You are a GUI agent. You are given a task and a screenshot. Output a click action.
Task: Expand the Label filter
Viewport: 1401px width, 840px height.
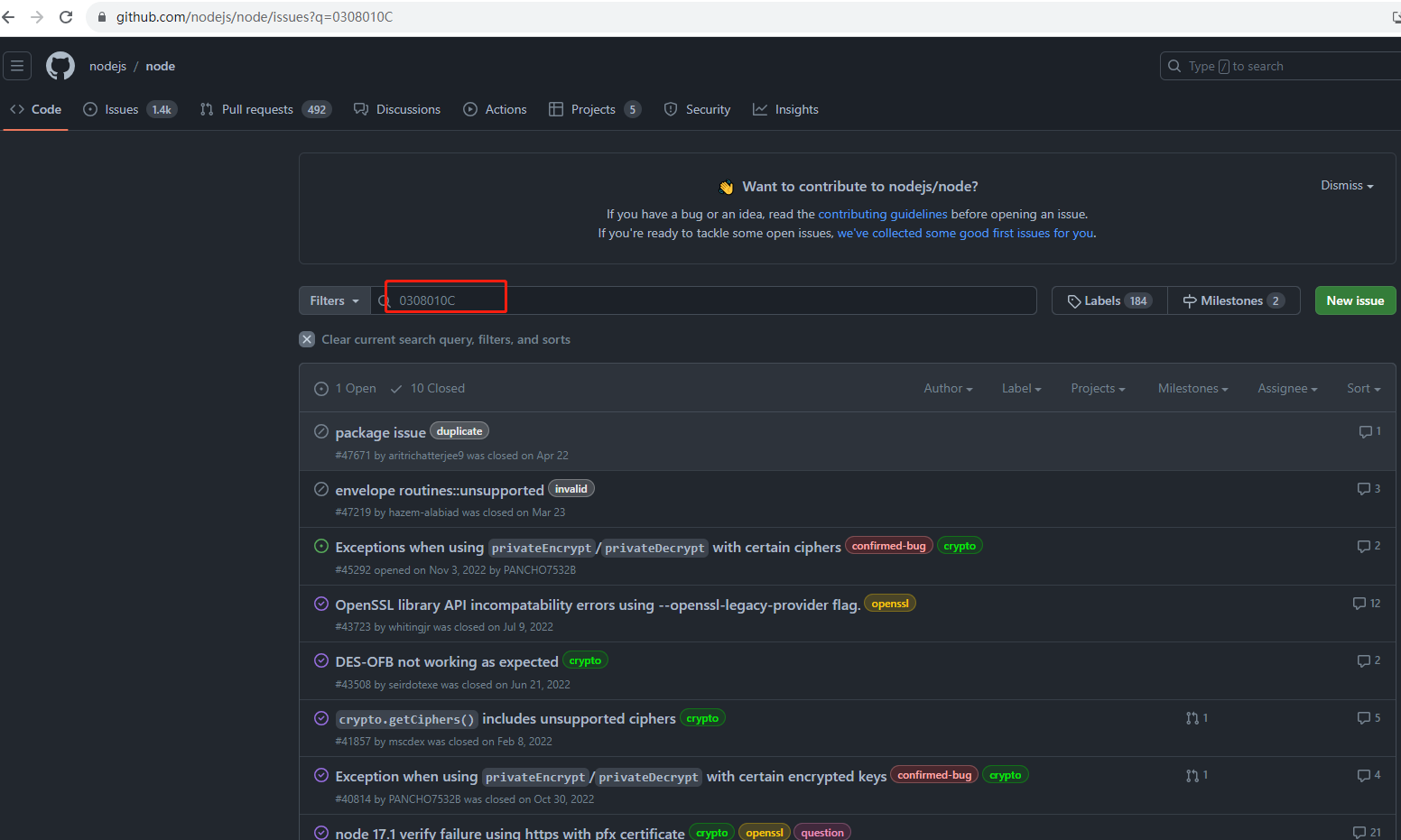coord(1021,388)
